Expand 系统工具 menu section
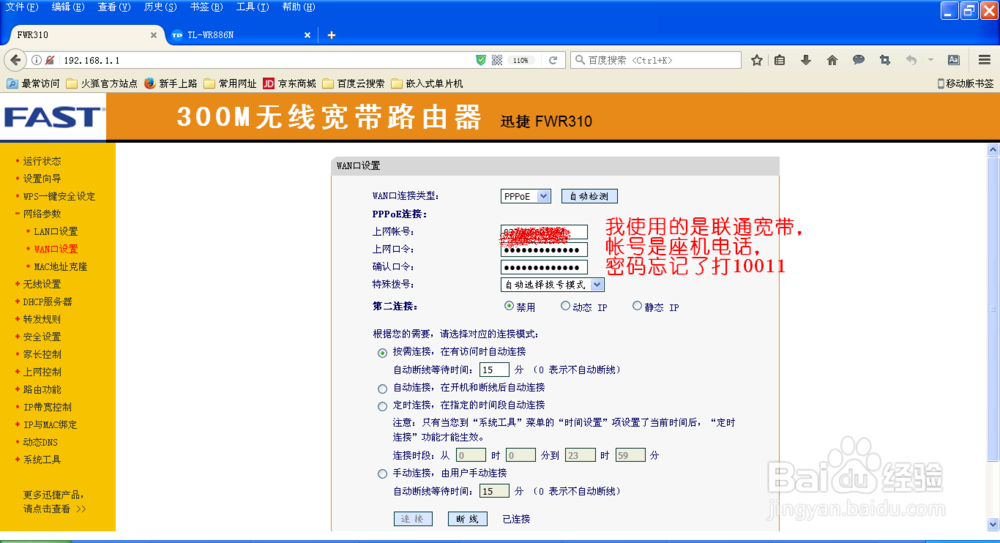Image resolution: width=1000 pixels, height=543 pixels. (x=42, y=459)
